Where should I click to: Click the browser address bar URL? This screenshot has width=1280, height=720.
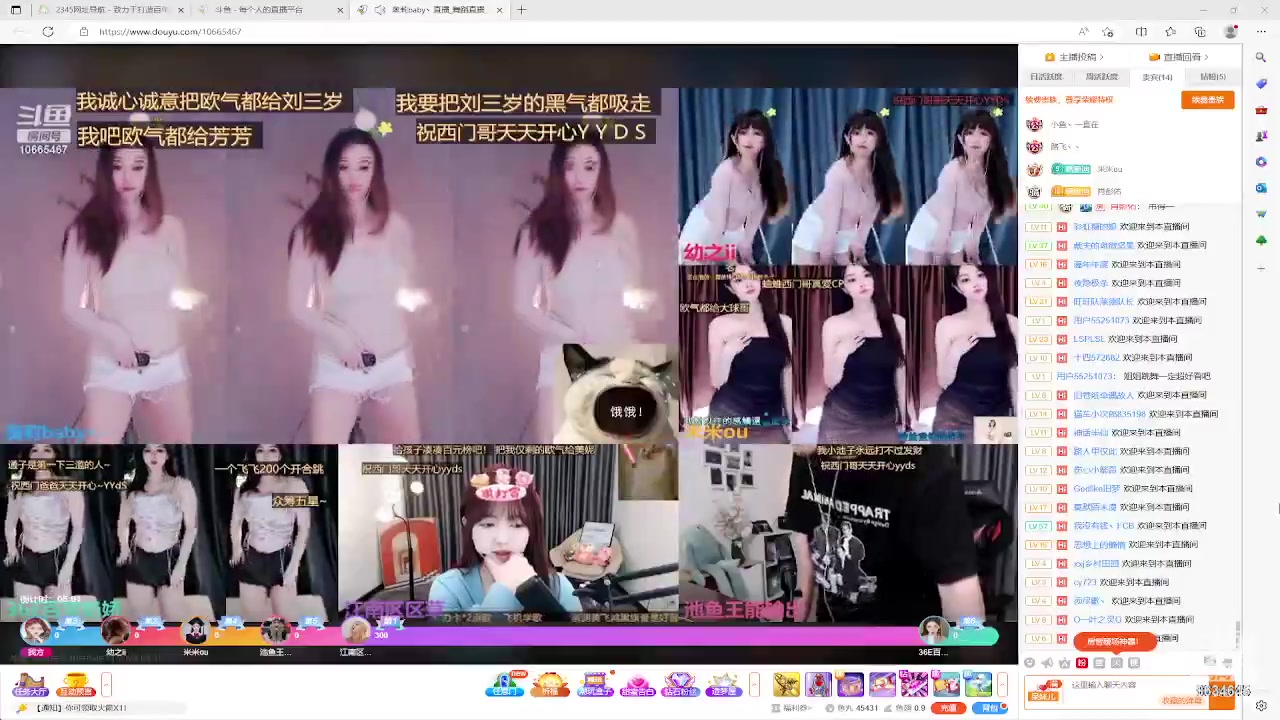pos(170,32)
